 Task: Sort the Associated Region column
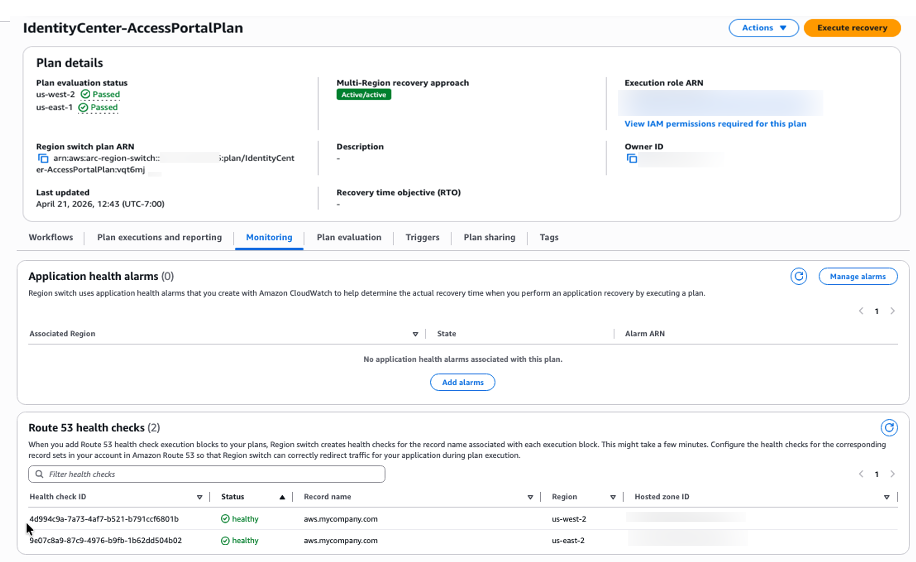pos(415,334)
